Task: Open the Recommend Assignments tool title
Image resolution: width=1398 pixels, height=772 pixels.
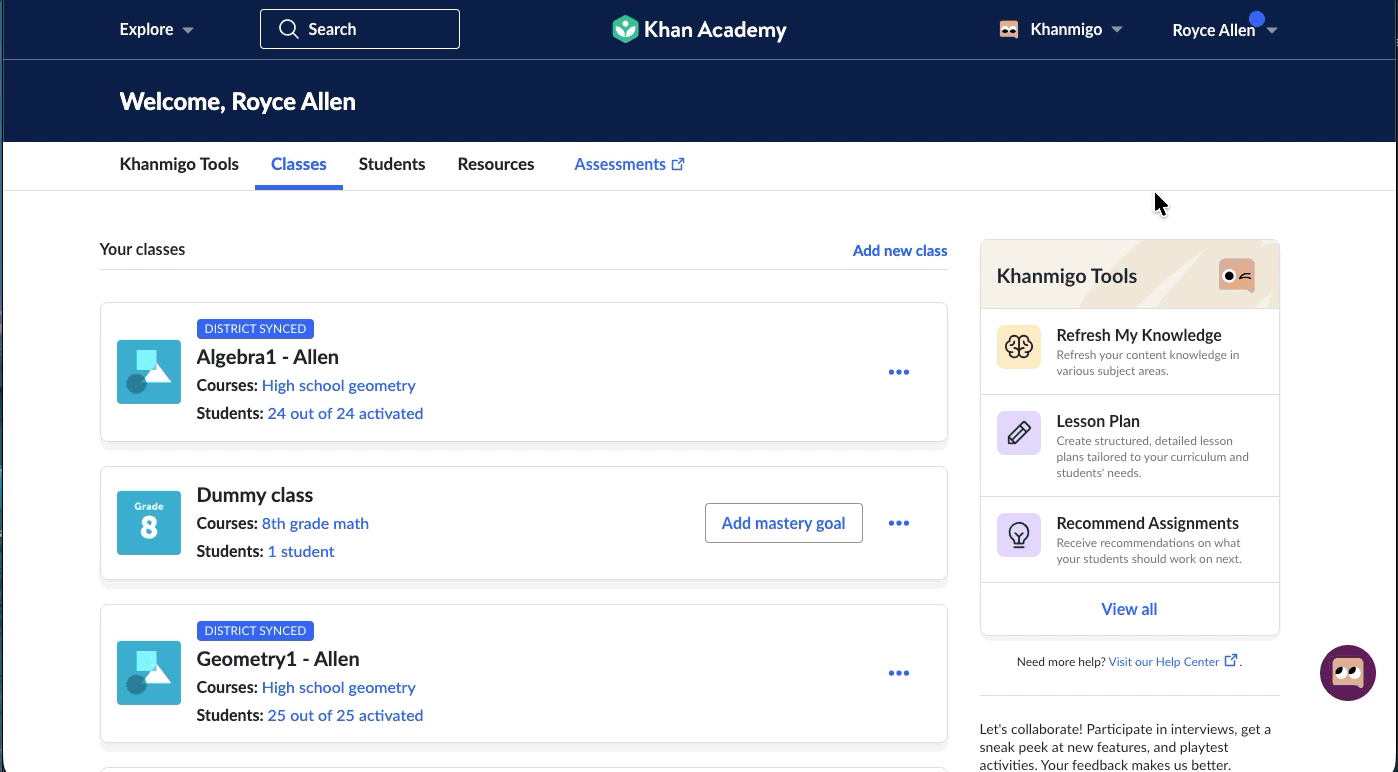Action: [x=1148, y=523]
